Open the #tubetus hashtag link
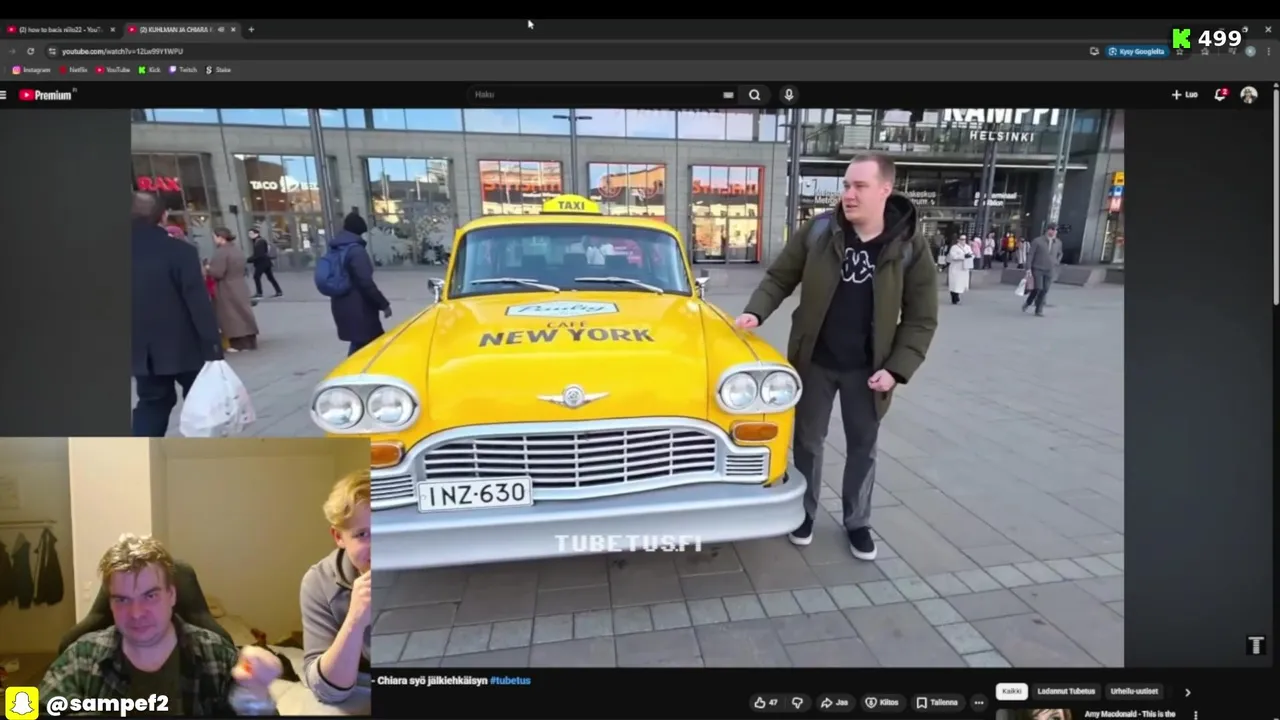Image resolution: width=1280 pixels, height=720 pixels. (510, 681)
